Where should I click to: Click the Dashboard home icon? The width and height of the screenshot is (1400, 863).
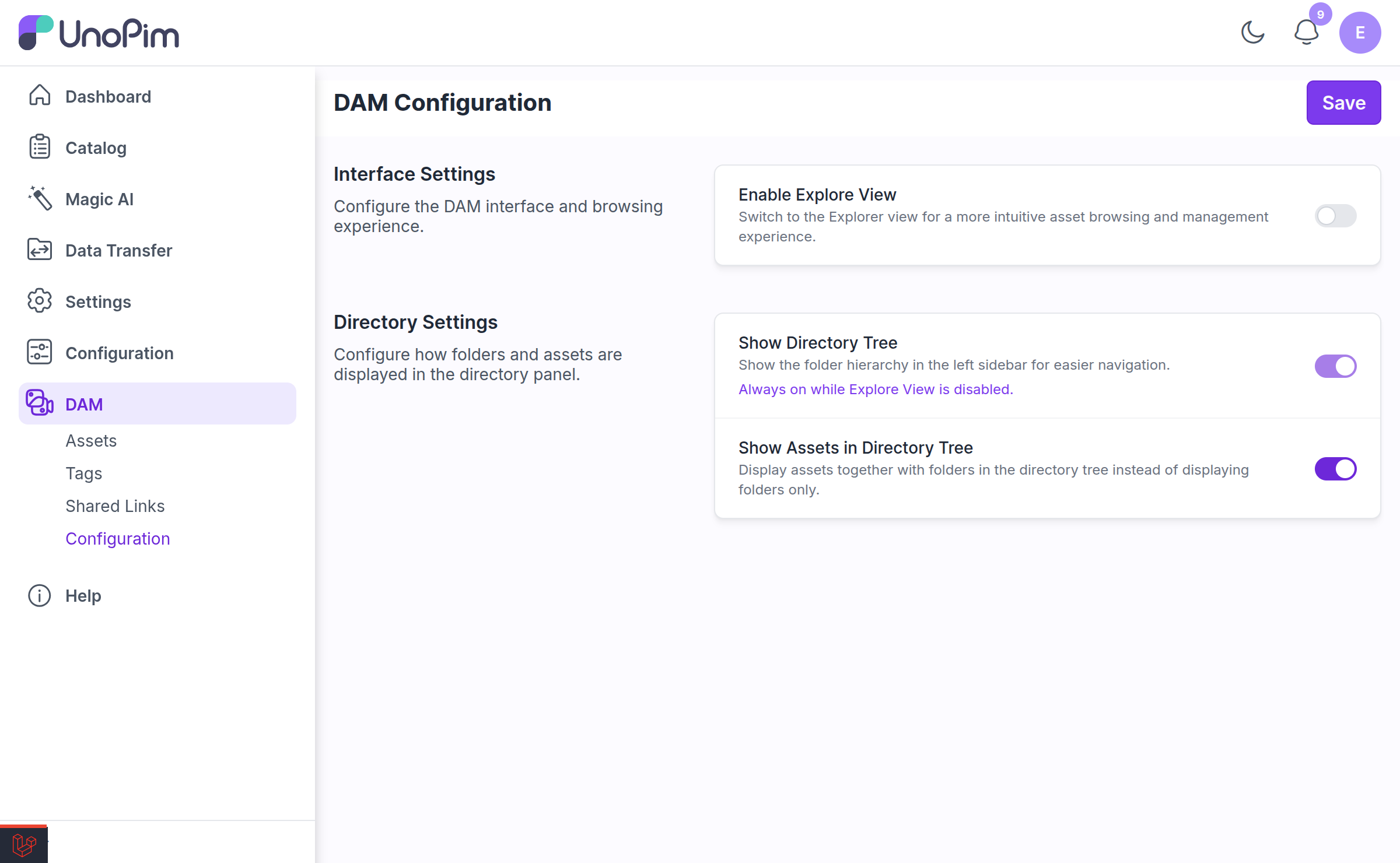(40, 96)
